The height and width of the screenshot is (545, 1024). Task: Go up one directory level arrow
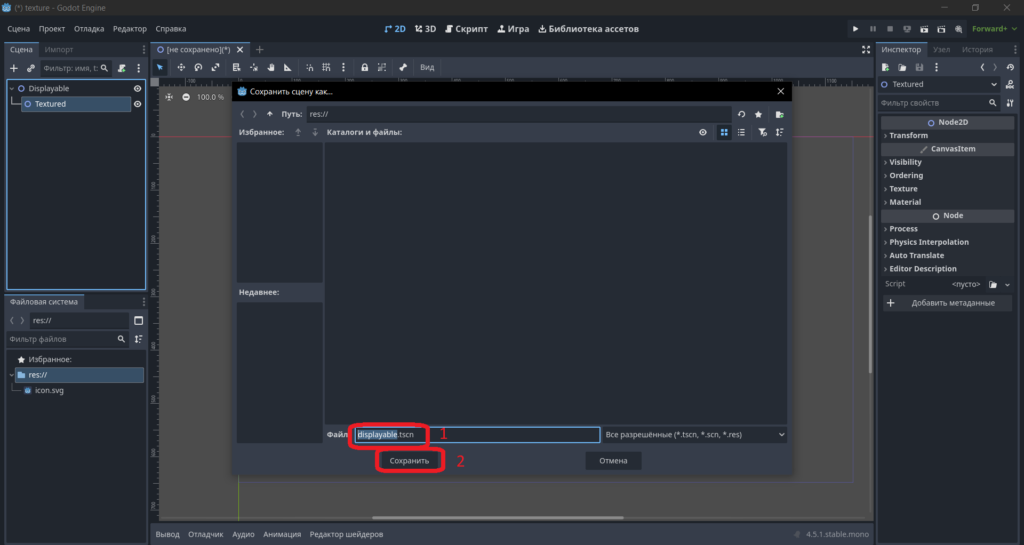tap(270, 114)
